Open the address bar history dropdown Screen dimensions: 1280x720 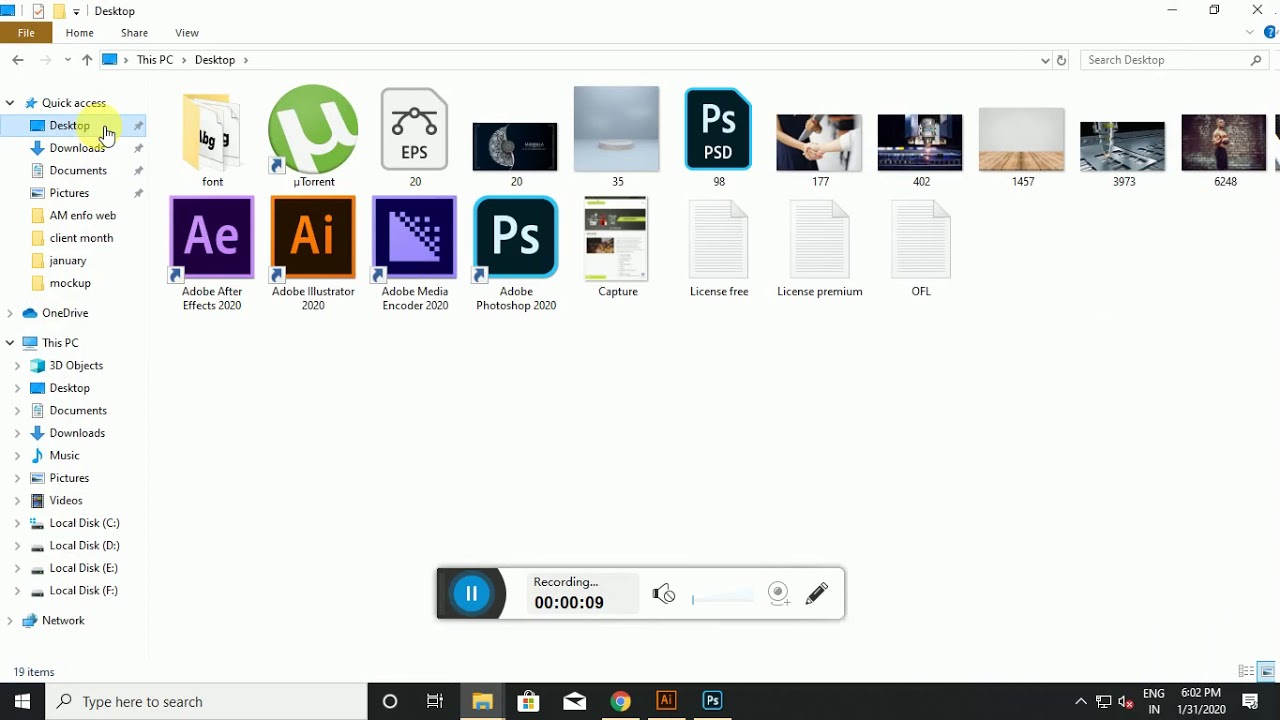pyautogui.click(x=1045, y=60)
